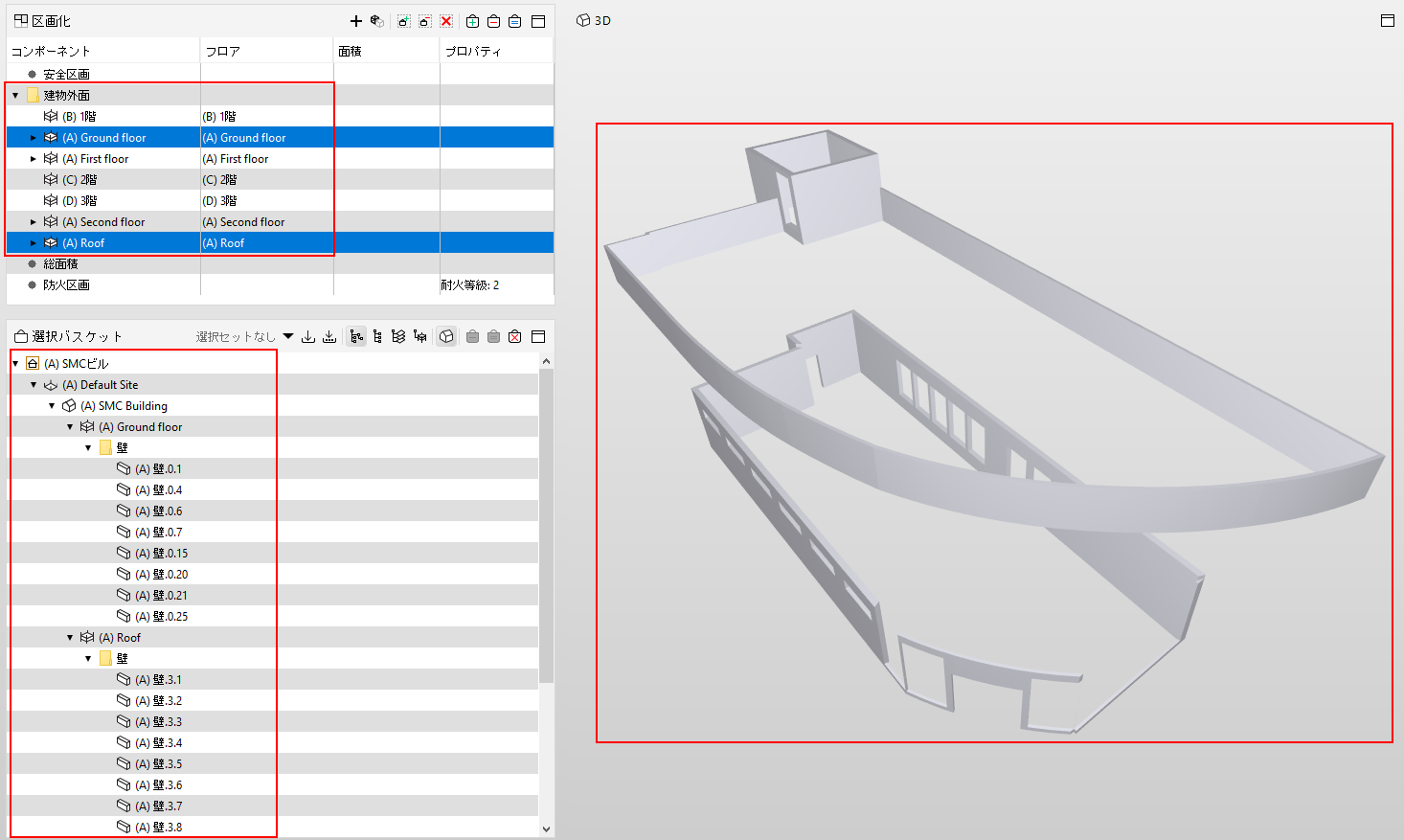The height and width of the screenshot is (840, 1404).
Task: Collapse the (A) SMC Building node
Action: coord(52,406)
